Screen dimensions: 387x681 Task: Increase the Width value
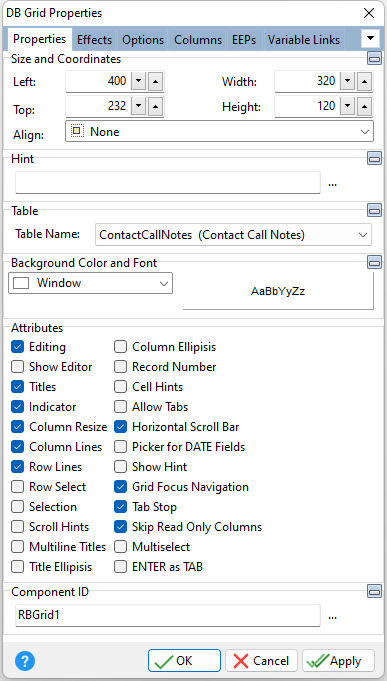364,81
